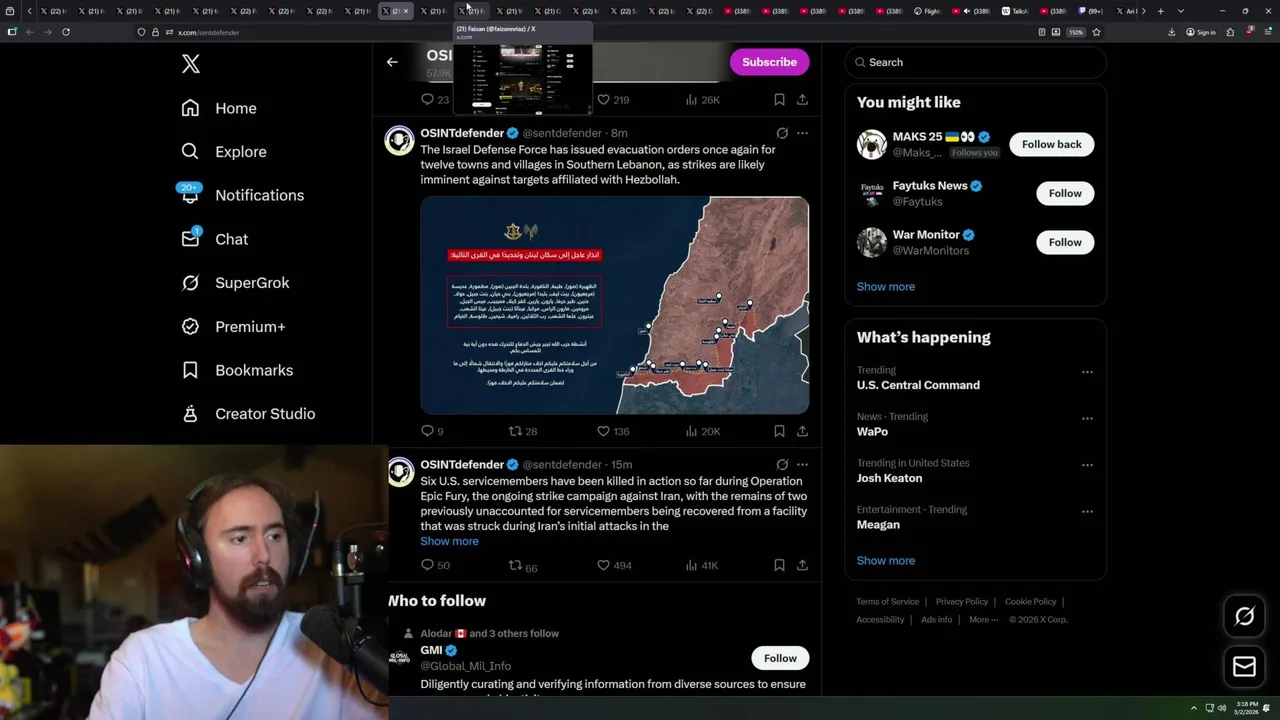Viewport: 1280px width, 720px height.
Task: Open the Home page from the sidebar
Action: pyautogui.click(x=219, y=108)
